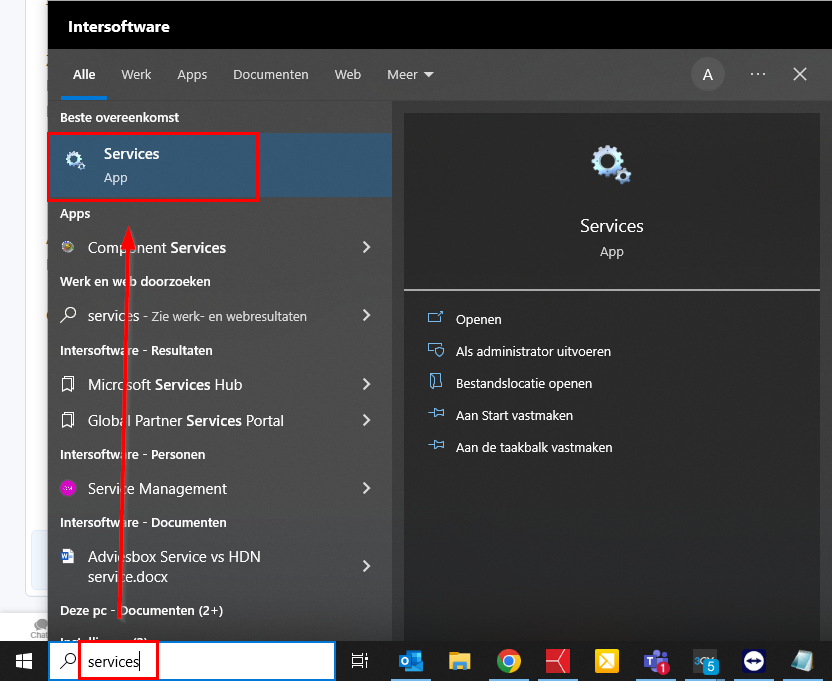Open TeamViewer from the taskbar

[754, 661]
